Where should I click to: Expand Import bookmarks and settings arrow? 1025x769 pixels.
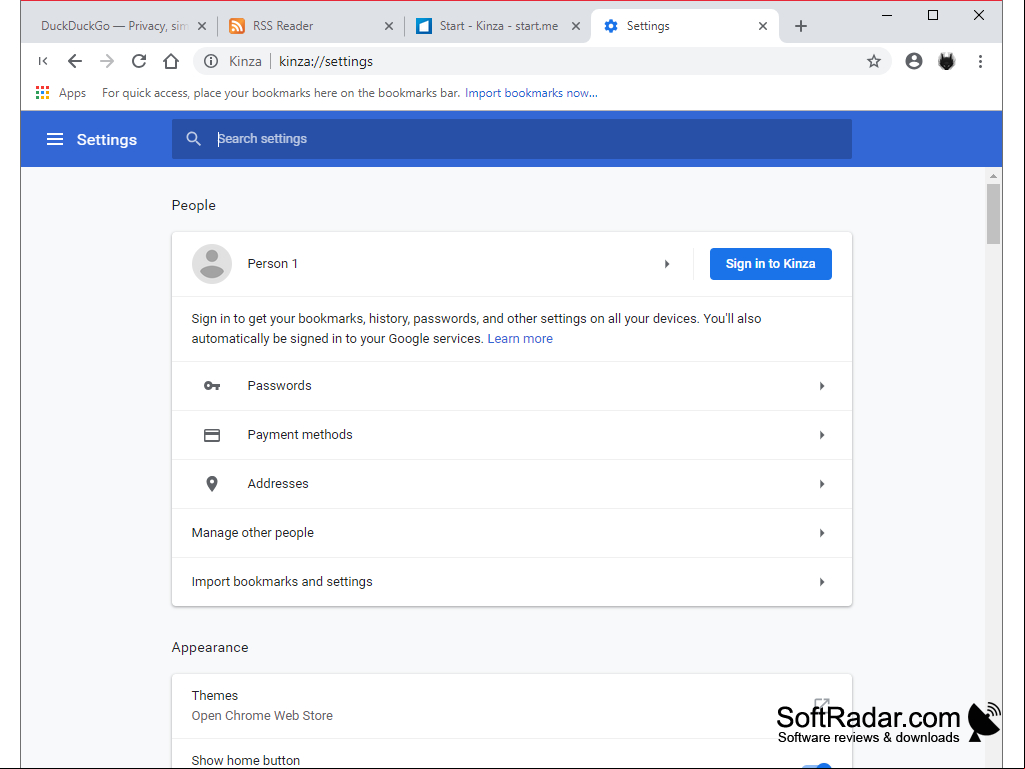822,582
